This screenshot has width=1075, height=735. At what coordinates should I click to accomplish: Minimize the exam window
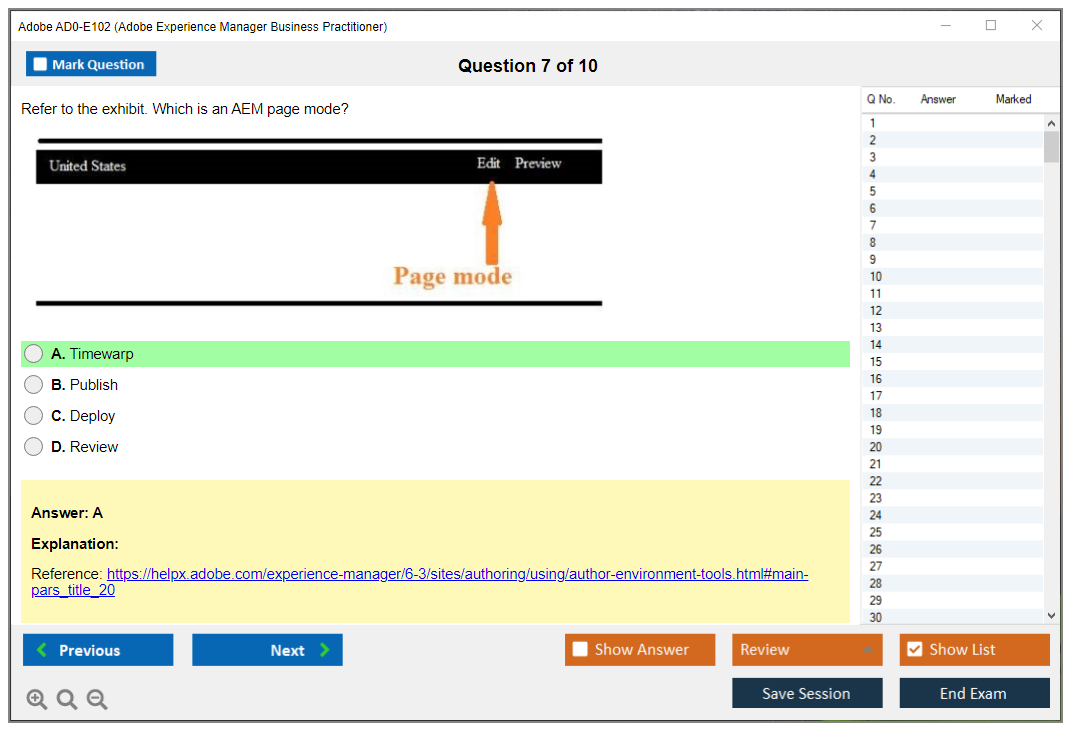point(945,26)
